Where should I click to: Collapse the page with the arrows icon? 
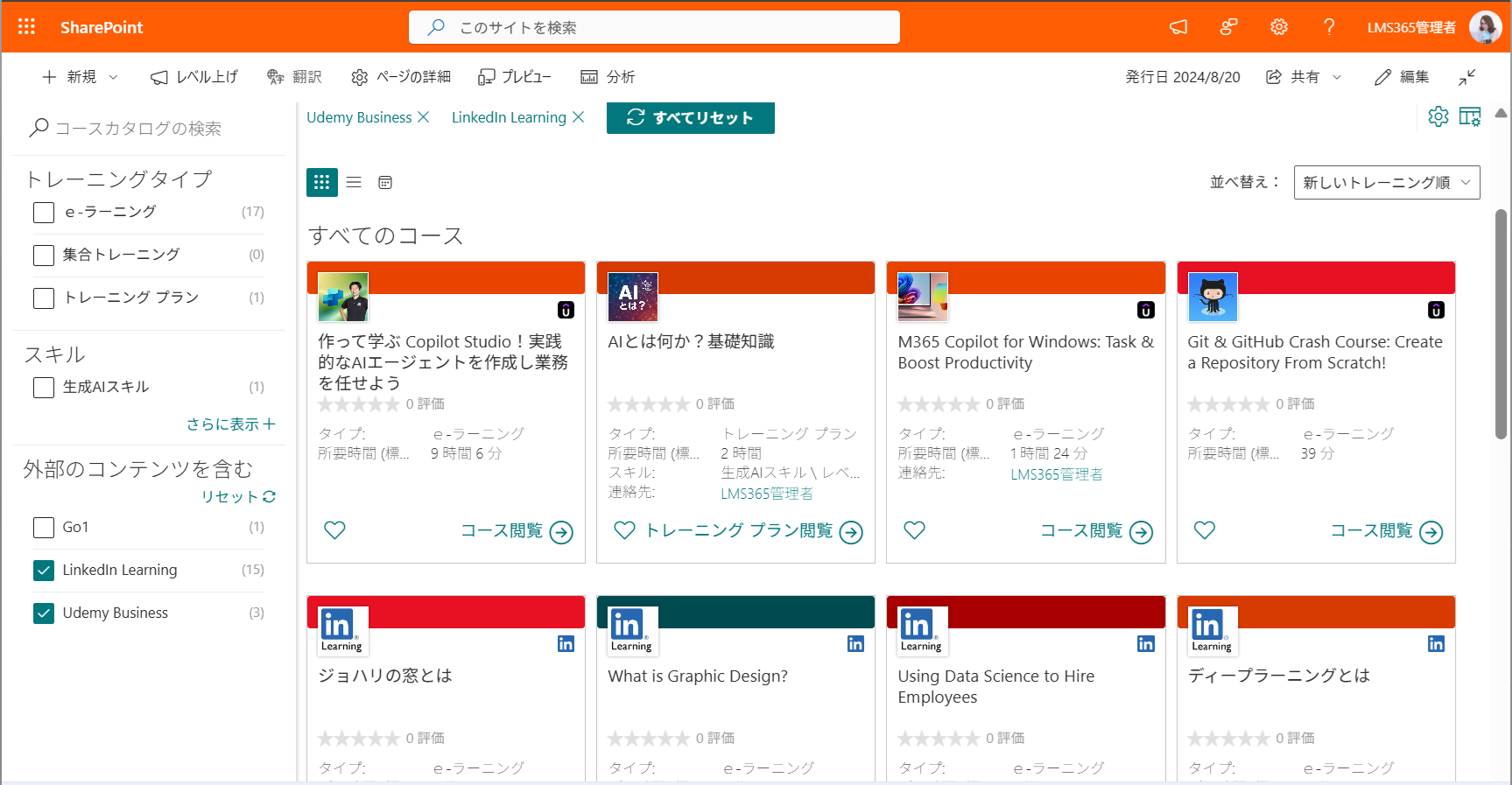pyautogui.click(x=1467, y=77)
